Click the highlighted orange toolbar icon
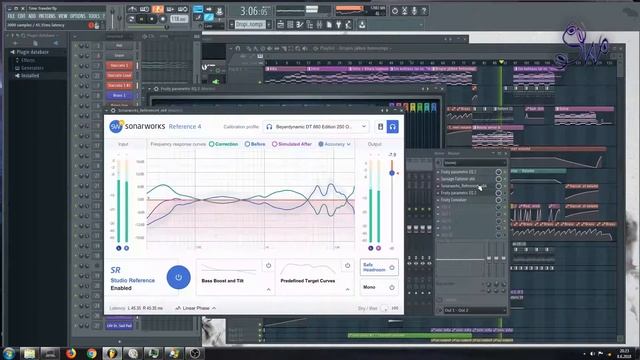This screenshot has width=640, height=360. click(158, 9)
